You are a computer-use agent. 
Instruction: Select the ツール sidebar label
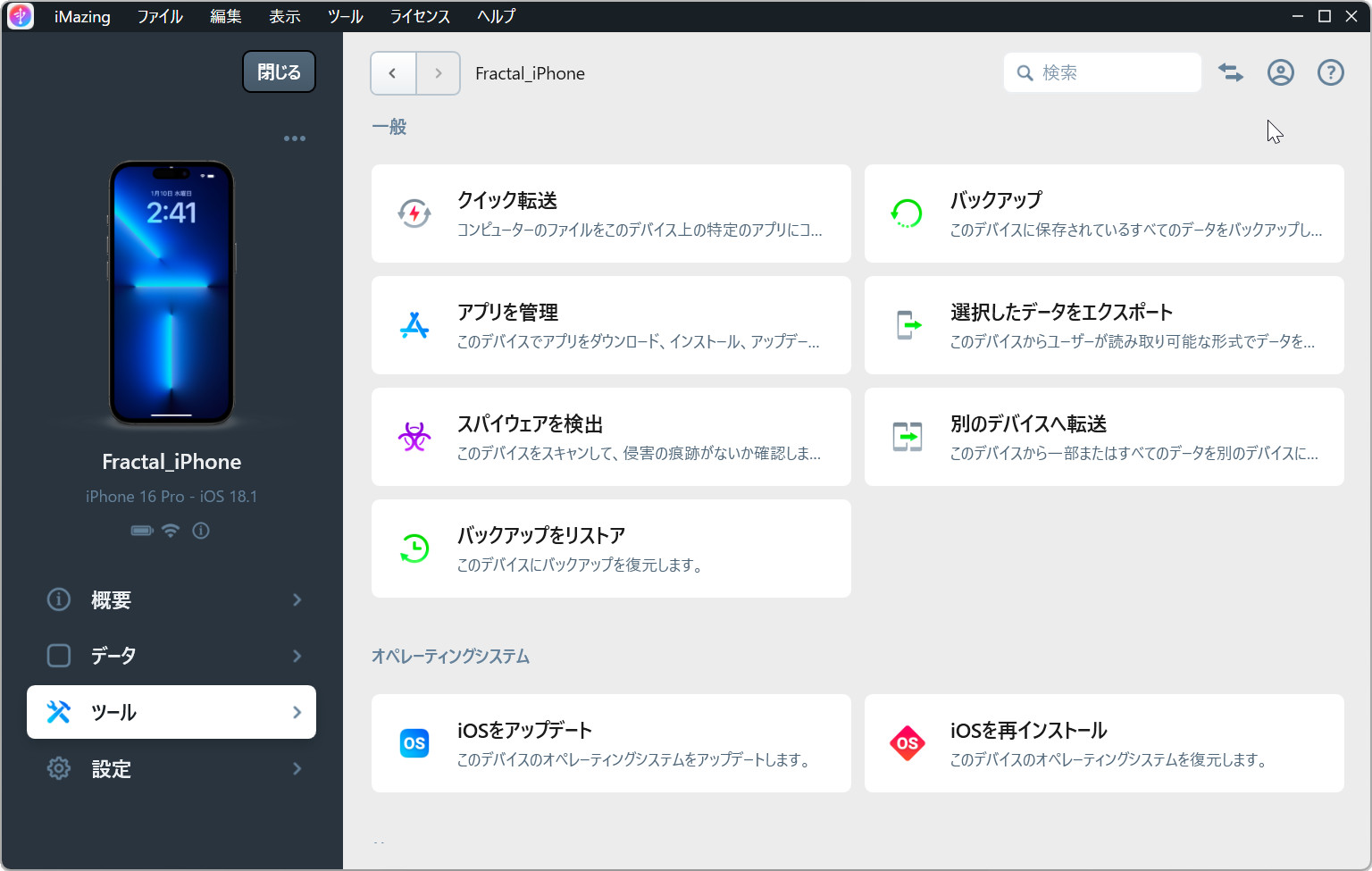[113, 712]
